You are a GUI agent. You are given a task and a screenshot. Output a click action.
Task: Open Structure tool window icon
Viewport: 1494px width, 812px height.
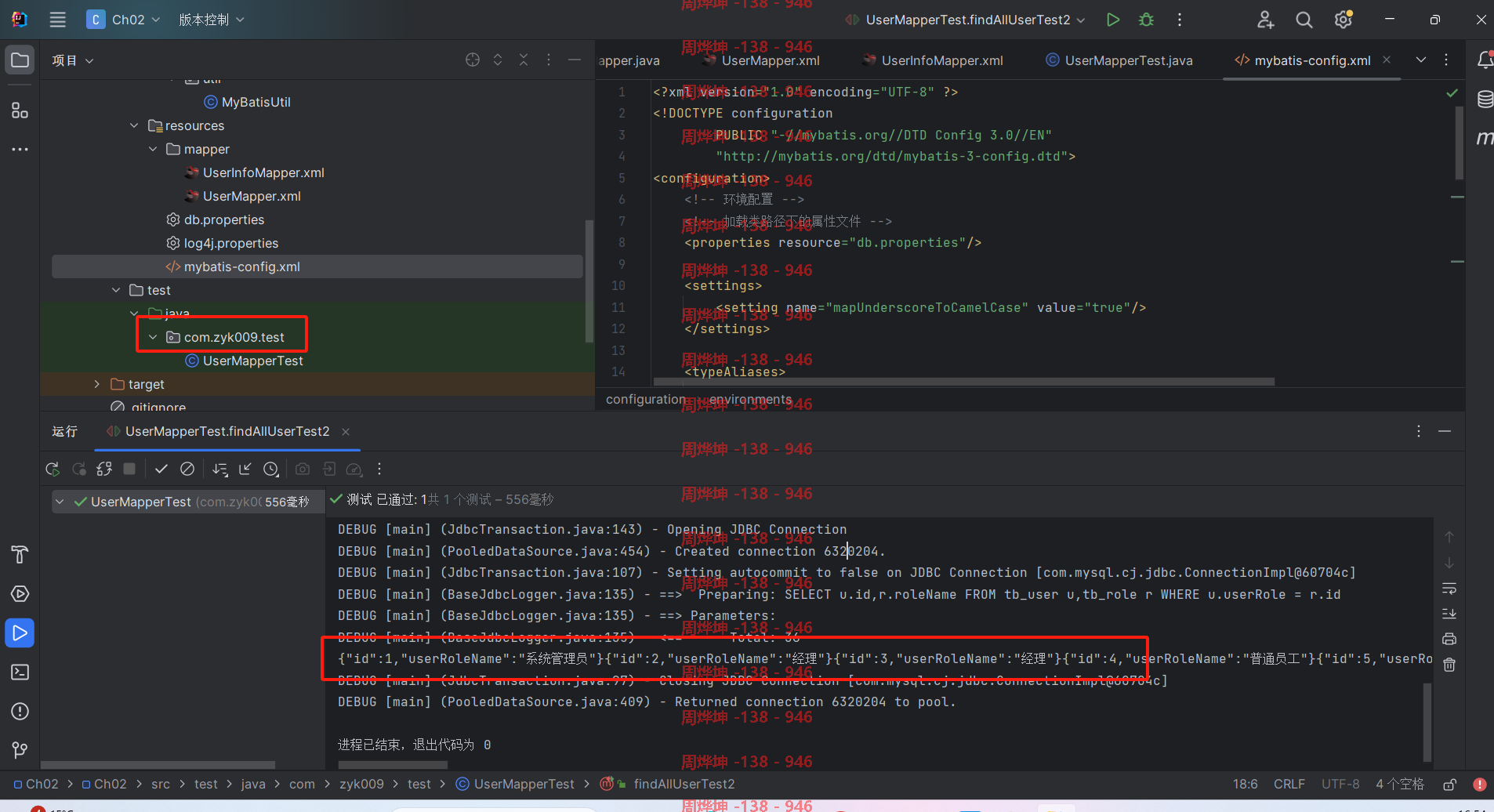[x=20, y=111]
